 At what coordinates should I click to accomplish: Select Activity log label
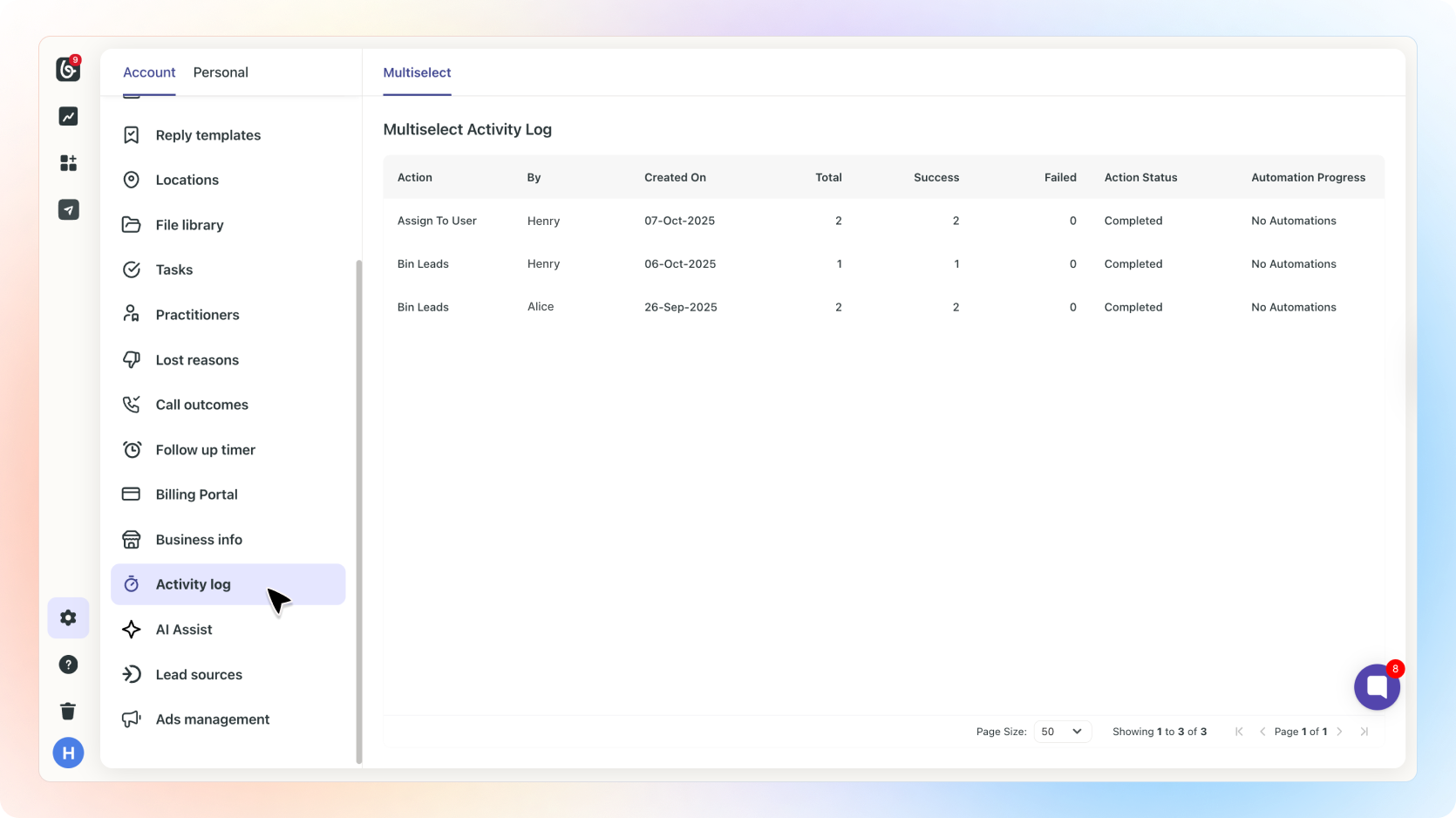194,584
